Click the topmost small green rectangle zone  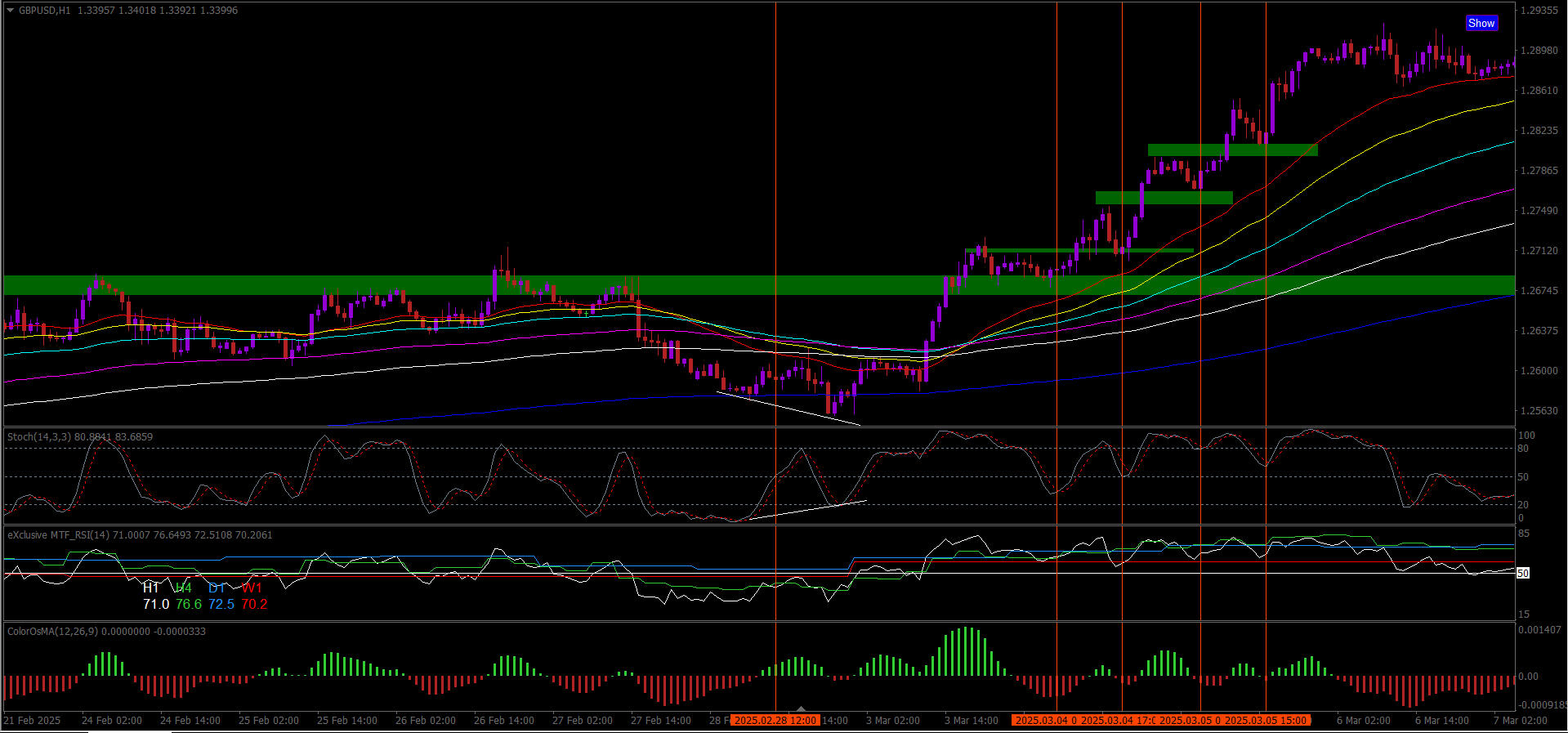tap(1231, 150)
